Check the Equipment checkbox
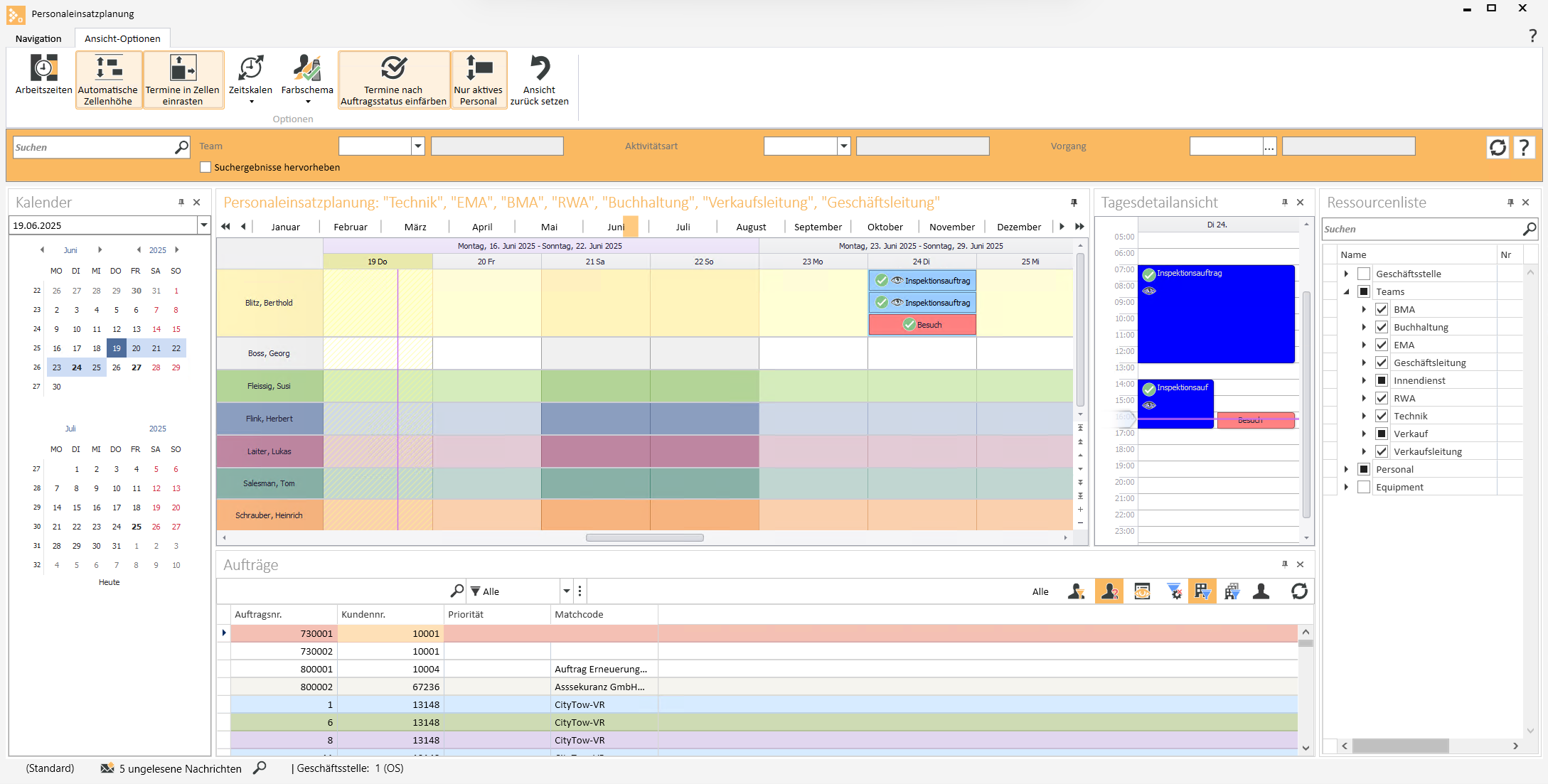This screenshot has width=1548, height=784. point(1364,487)
